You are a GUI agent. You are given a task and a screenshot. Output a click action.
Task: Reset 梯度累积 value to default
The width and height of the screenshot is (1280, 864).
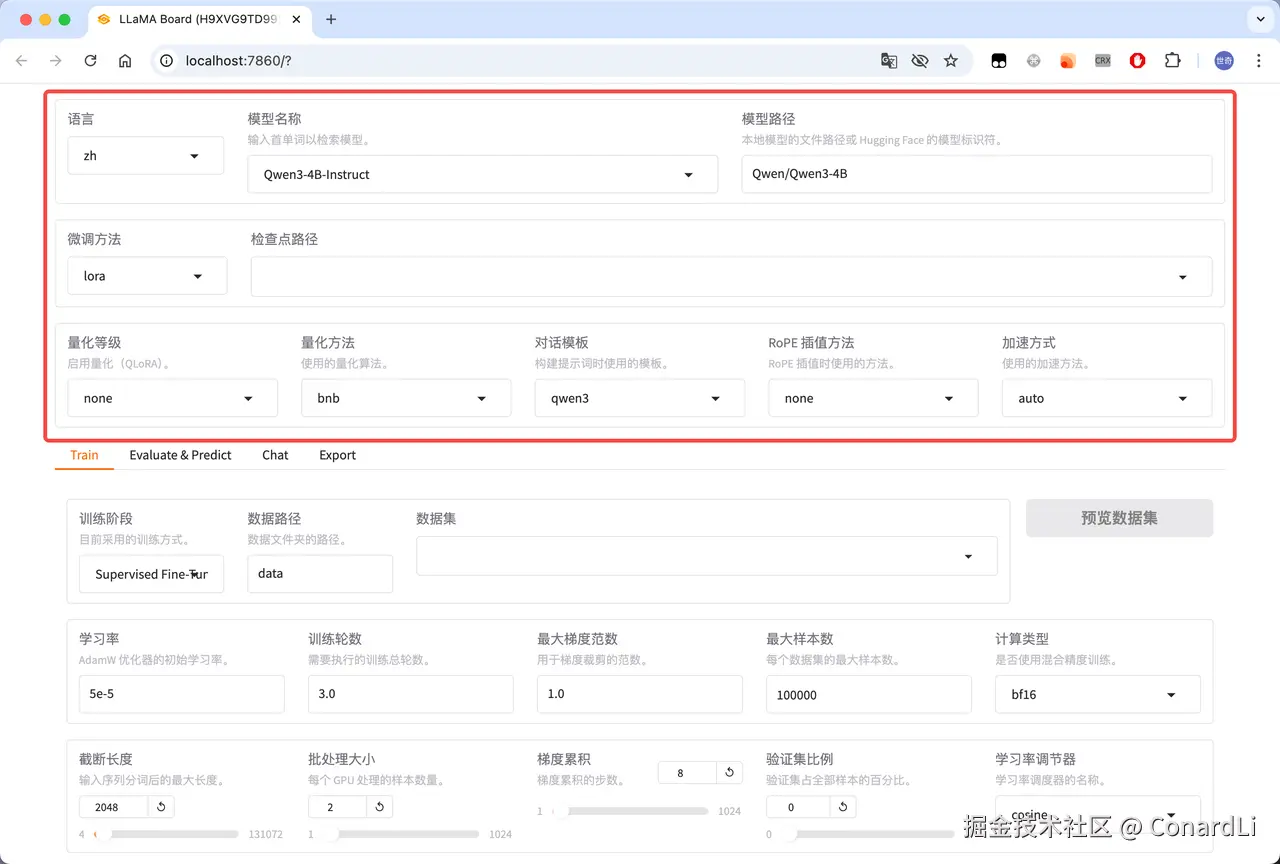click(729, 773)
